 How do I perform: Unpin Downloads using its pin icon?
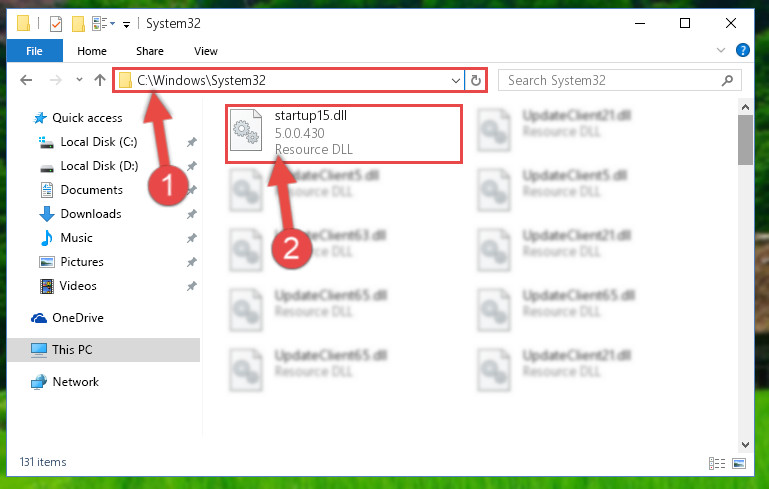pyautogui.click(x=191, y=214)
